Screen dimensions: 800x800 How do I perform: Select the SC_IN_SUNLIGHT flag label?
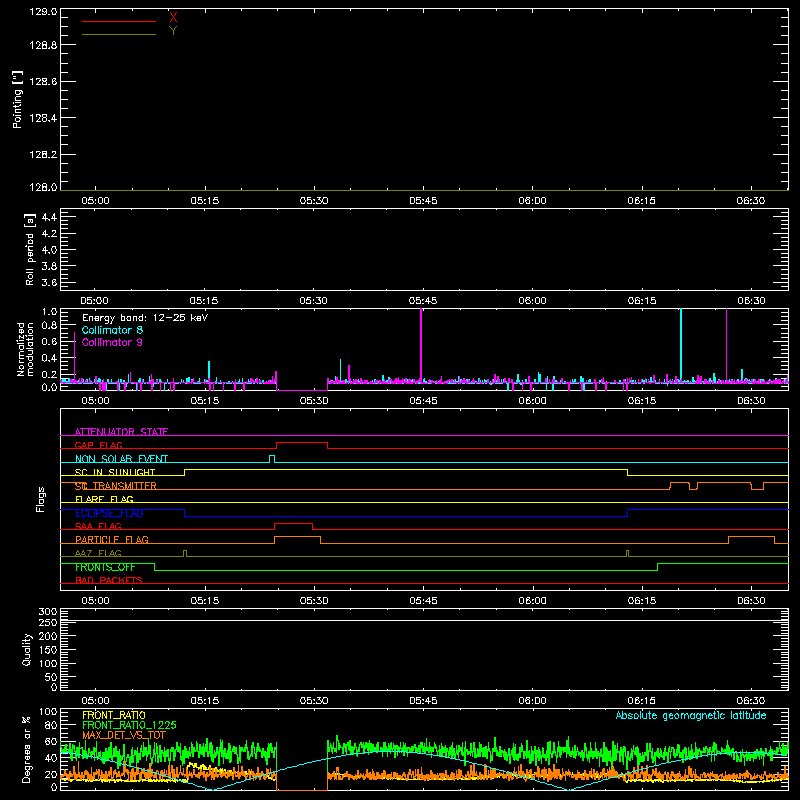(115, 472)
